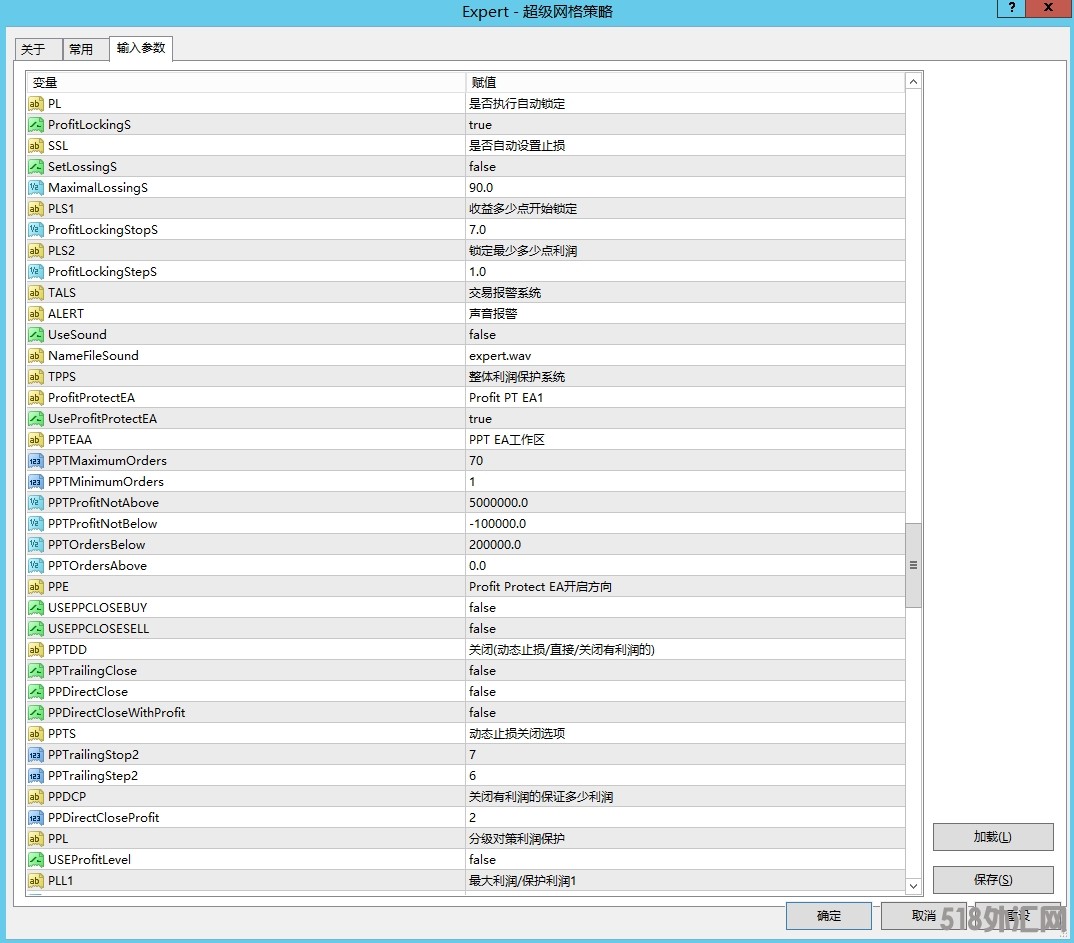The image size is (1074, 943).
Task: Click the double-type icon beside MaximalLossingS
Action: click(x=36, y=188)
